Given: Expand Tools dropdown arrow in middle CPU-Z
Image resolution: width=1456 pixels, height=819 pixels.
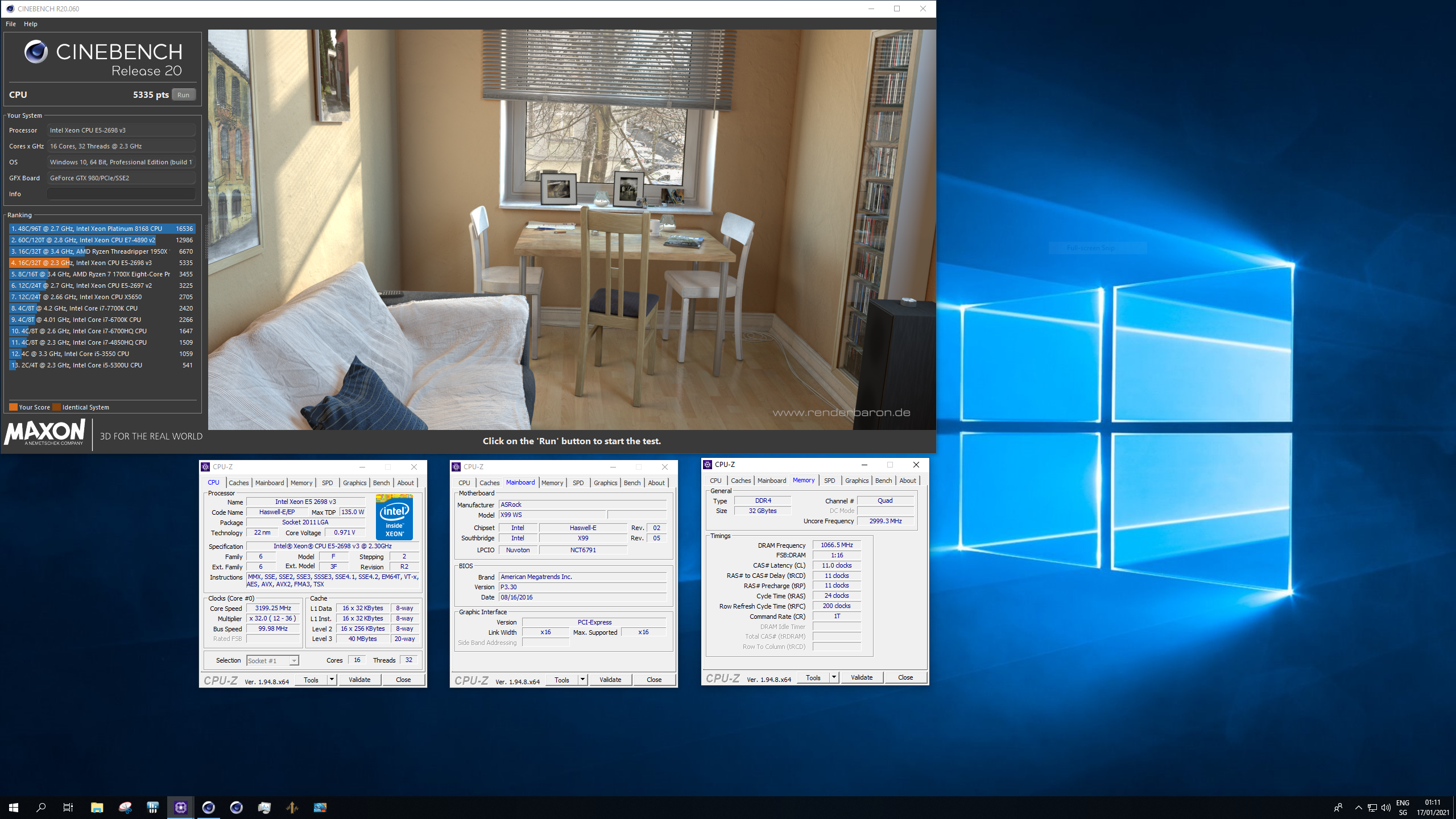Looking at the screenshot, I should tap(582, 680).
